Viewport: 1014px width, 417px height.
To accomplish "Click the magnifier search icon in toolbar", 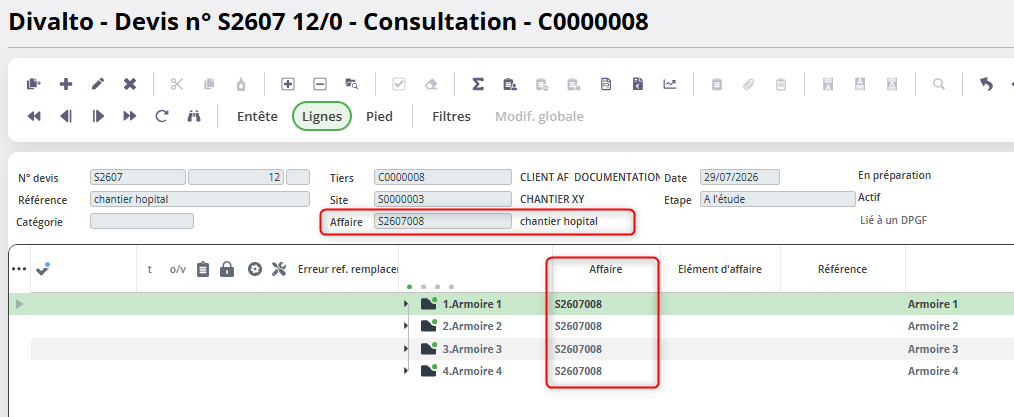I will pos(939,84).
